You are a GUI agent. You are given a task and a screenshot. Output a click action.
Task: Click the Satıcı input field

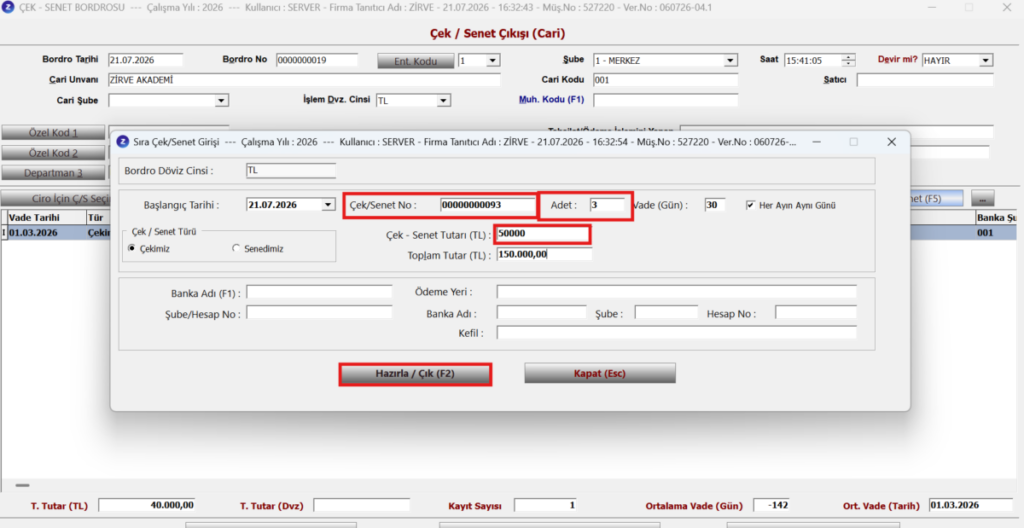925,80
